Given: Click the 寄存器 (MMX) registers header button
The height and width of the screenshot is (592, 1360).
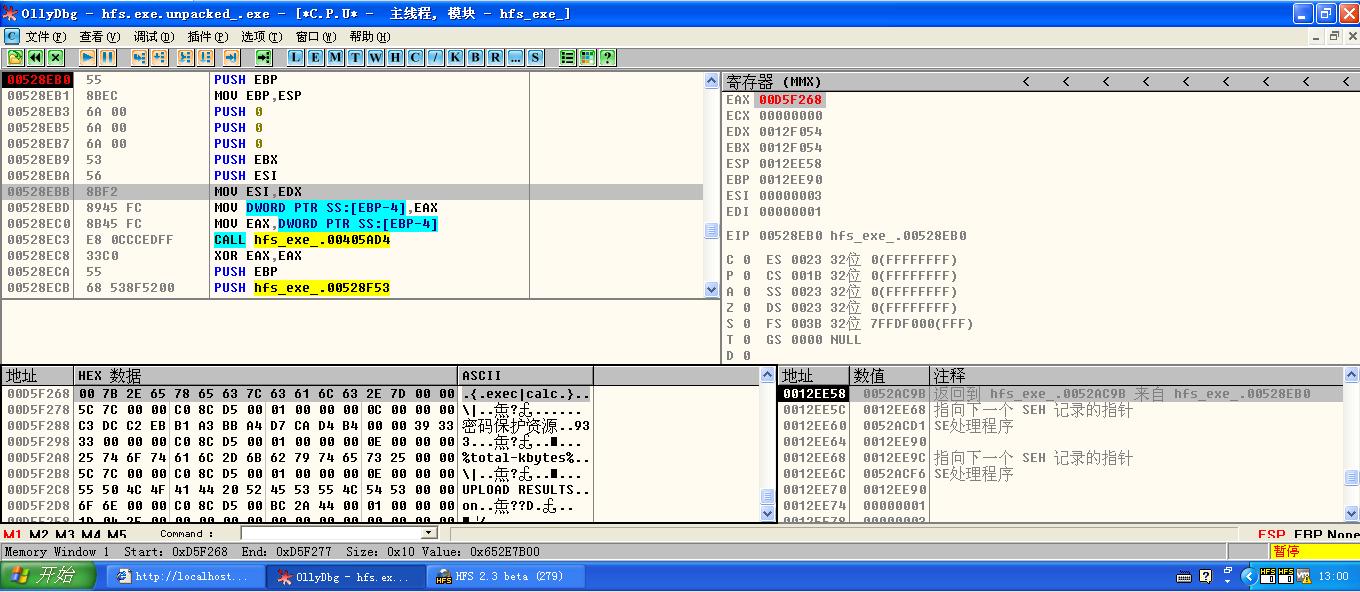Looking at the screenshot, I should [x=773, y=82].
